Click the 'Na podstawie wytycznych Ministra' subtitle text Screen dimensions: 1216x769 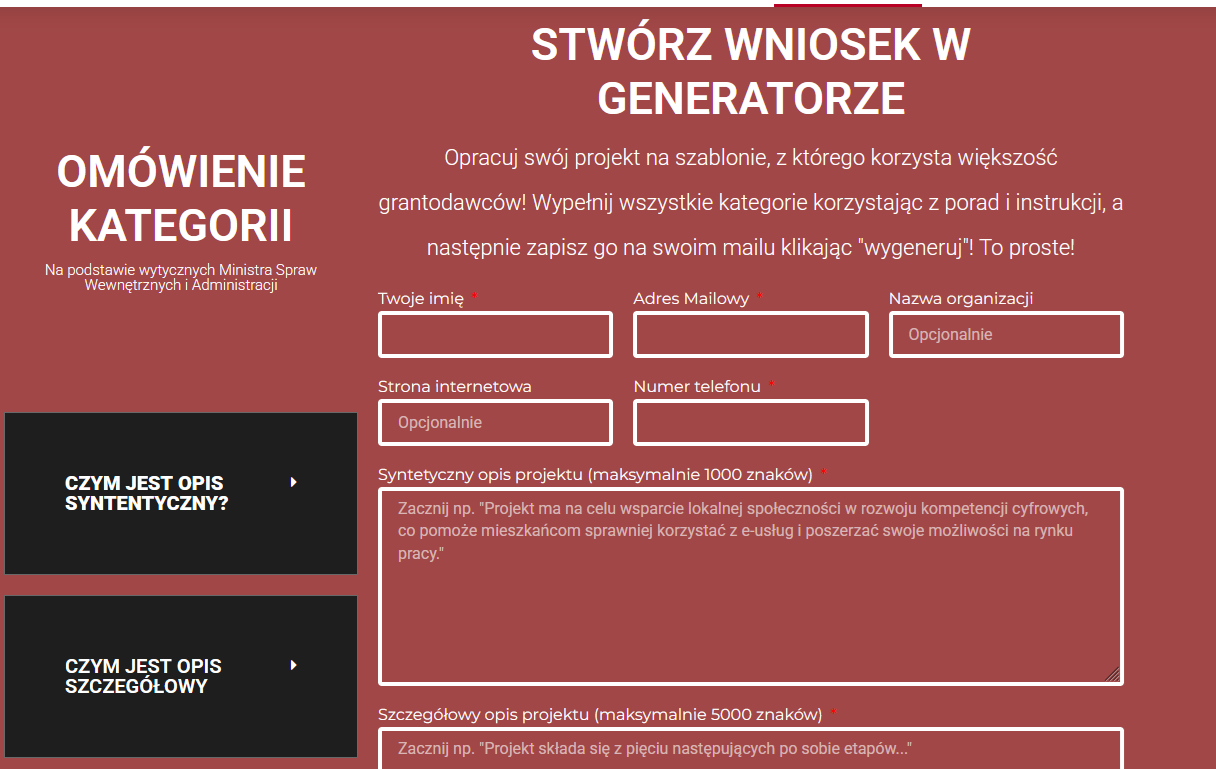pos(181,277)
